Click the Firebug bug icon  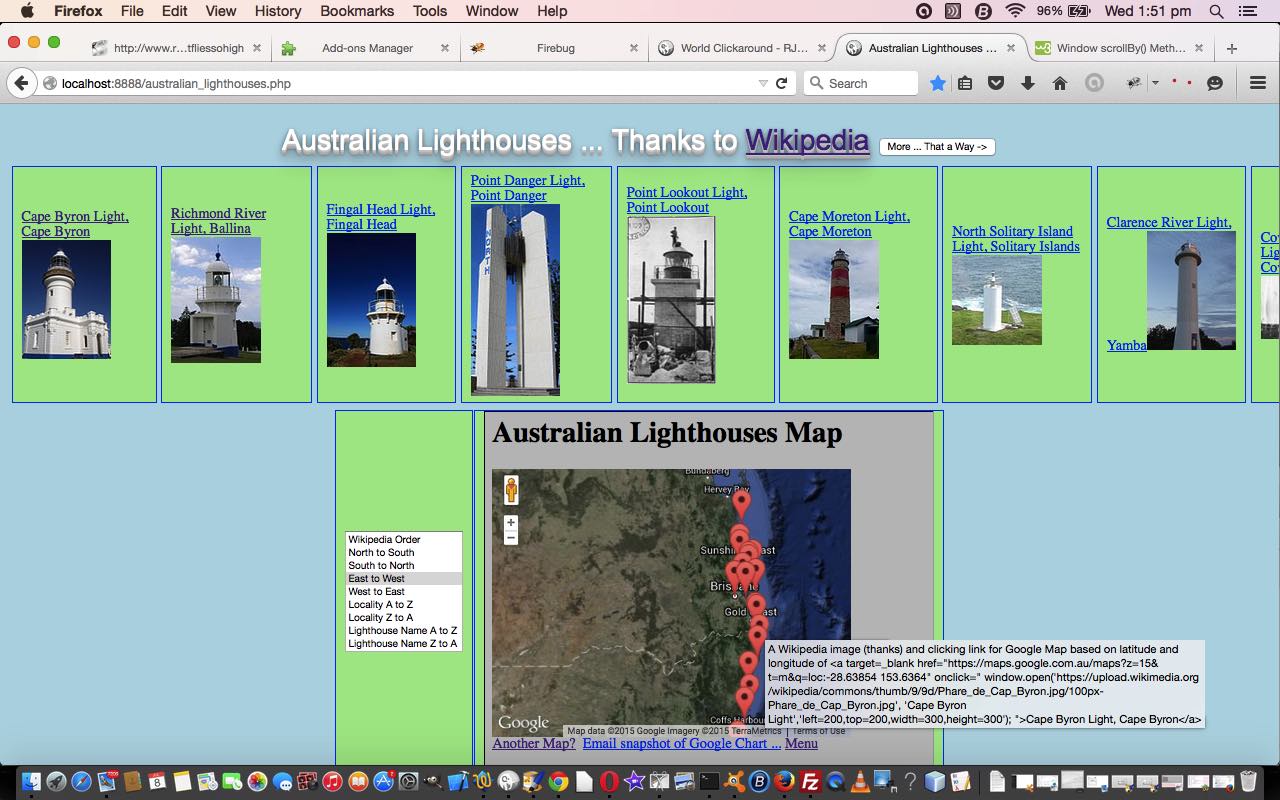1134,83
